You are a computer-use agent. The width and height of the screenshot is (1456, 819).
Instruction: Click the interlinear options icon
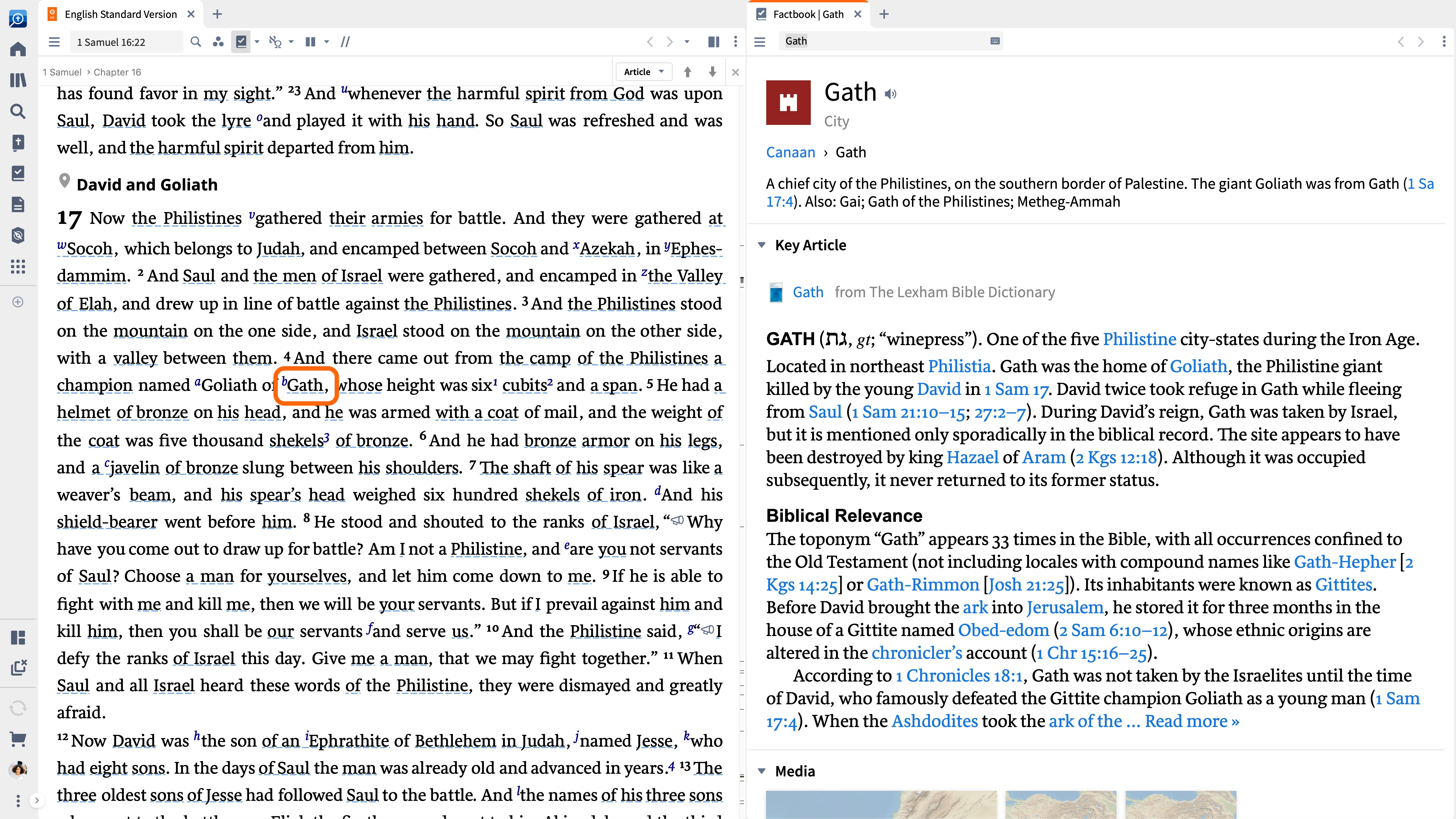pos(275,42)
